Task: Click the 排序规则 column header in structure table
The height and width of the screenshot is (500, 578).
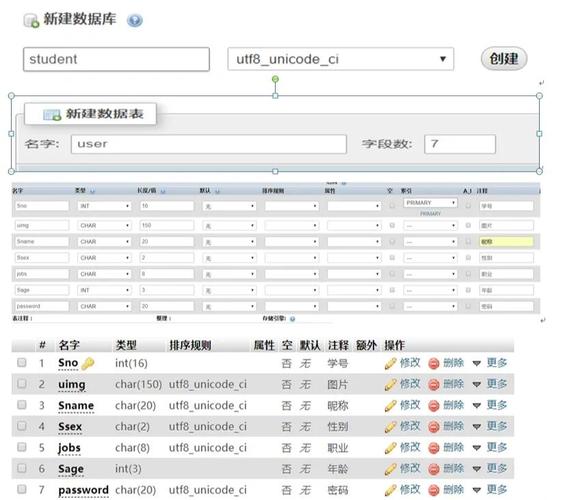Action: pyautogui.click(x=190, y=345)
